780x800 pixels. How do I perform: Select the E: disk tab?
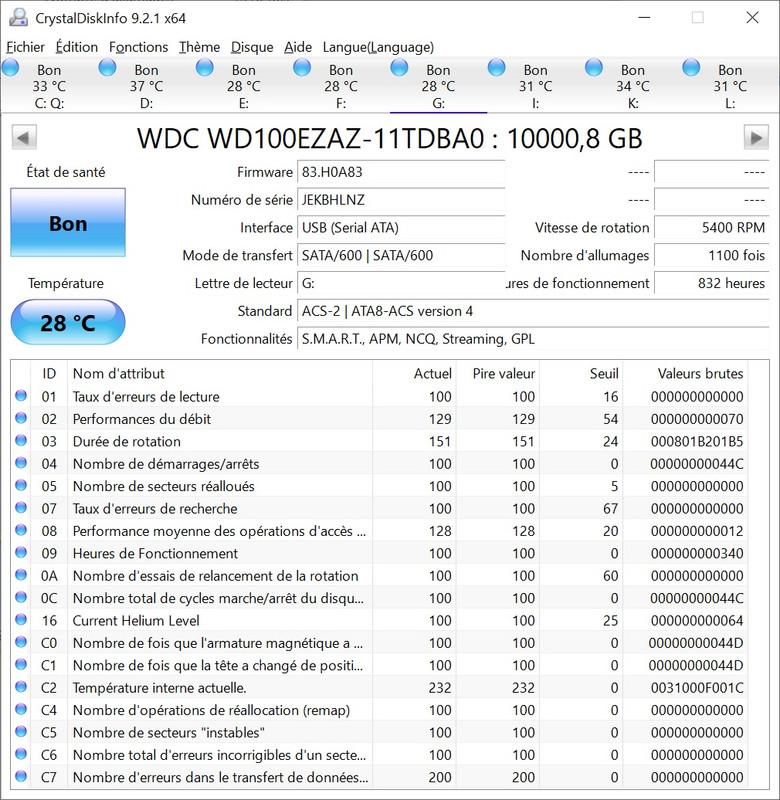[243, 85]
